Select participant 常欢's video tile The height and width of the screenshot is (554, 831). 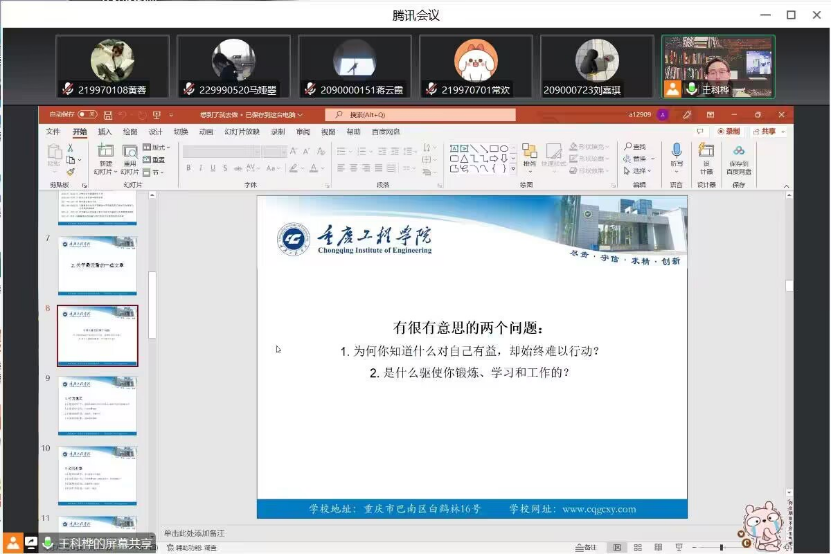tap(476, 67)
